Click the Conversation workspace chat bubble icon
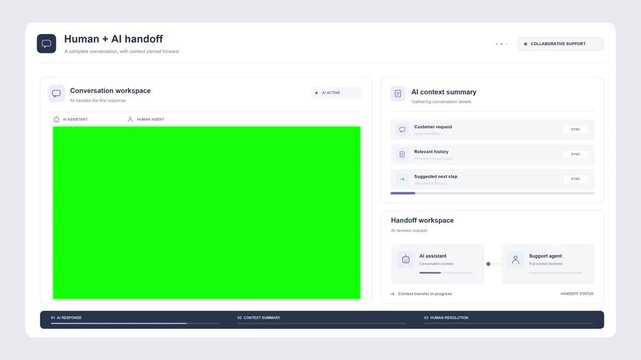This screenshot has height=360, width=641. [x=56, y=94]
